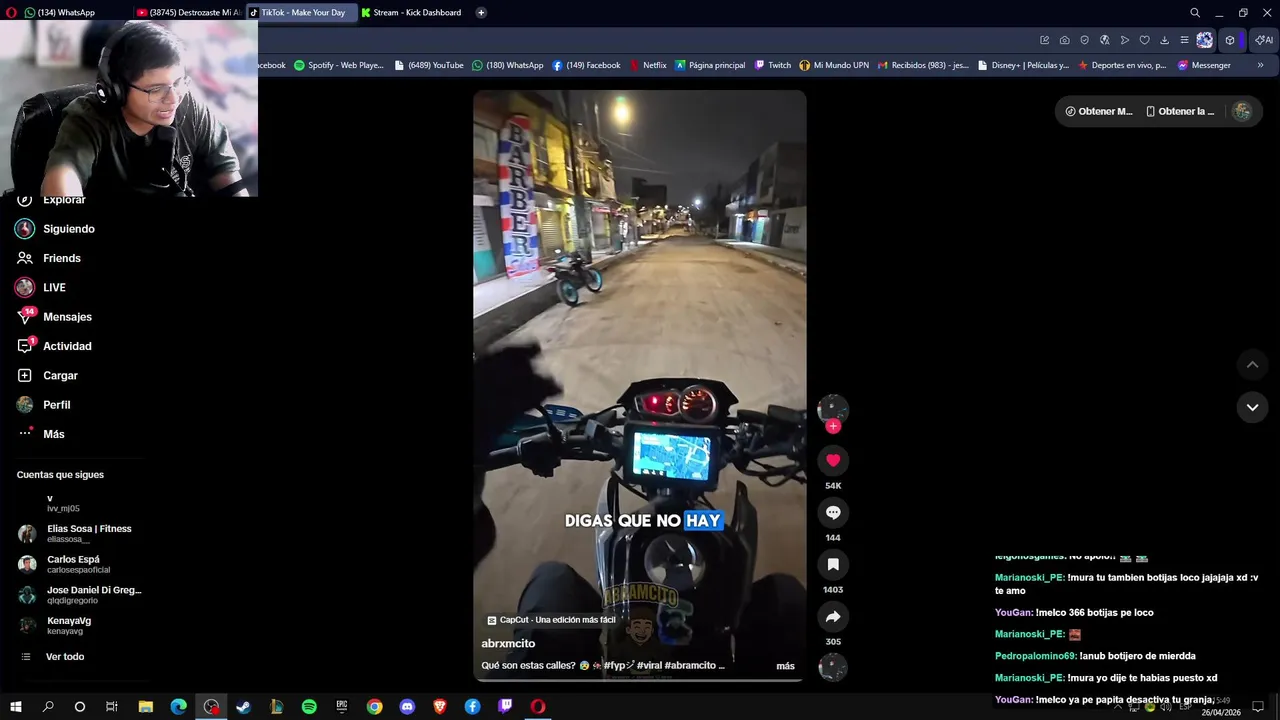This screenshot has height=720, width=1280.
Task: Open TikTok profile avatar at top right
Action: pyautogui.click(x=1242, y=111)
